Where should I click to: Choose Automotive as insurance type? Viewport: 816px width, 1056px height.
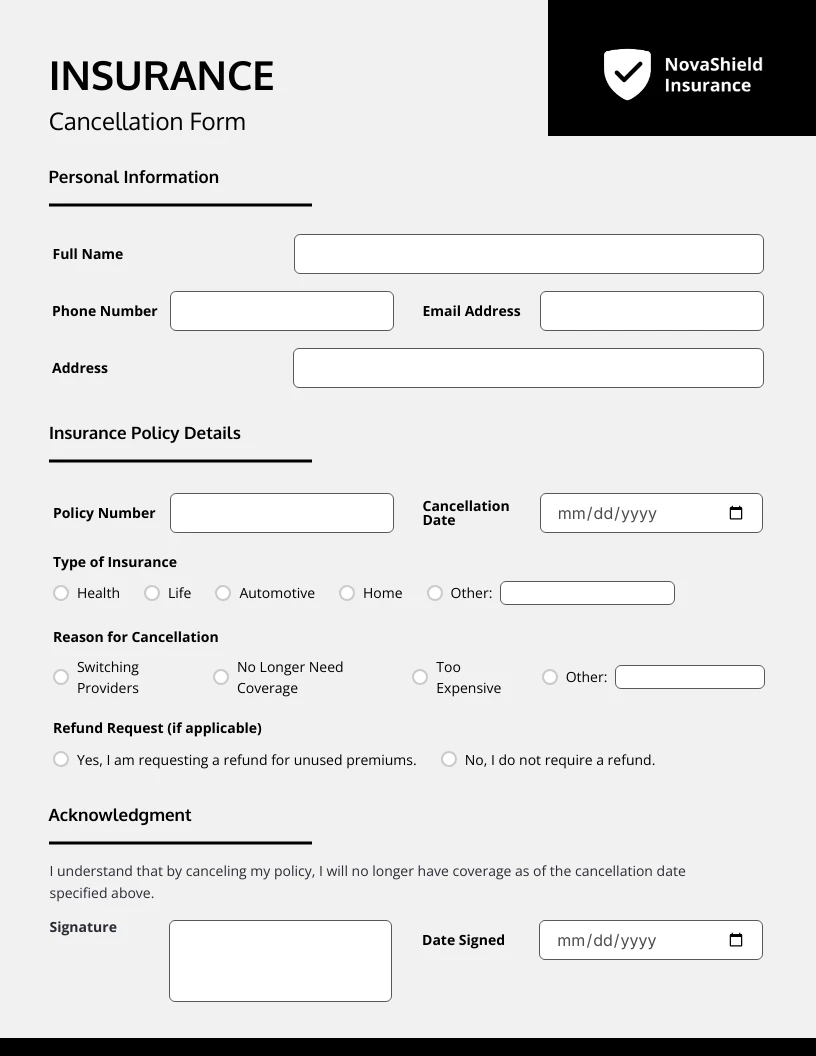(x=222, y=593)
